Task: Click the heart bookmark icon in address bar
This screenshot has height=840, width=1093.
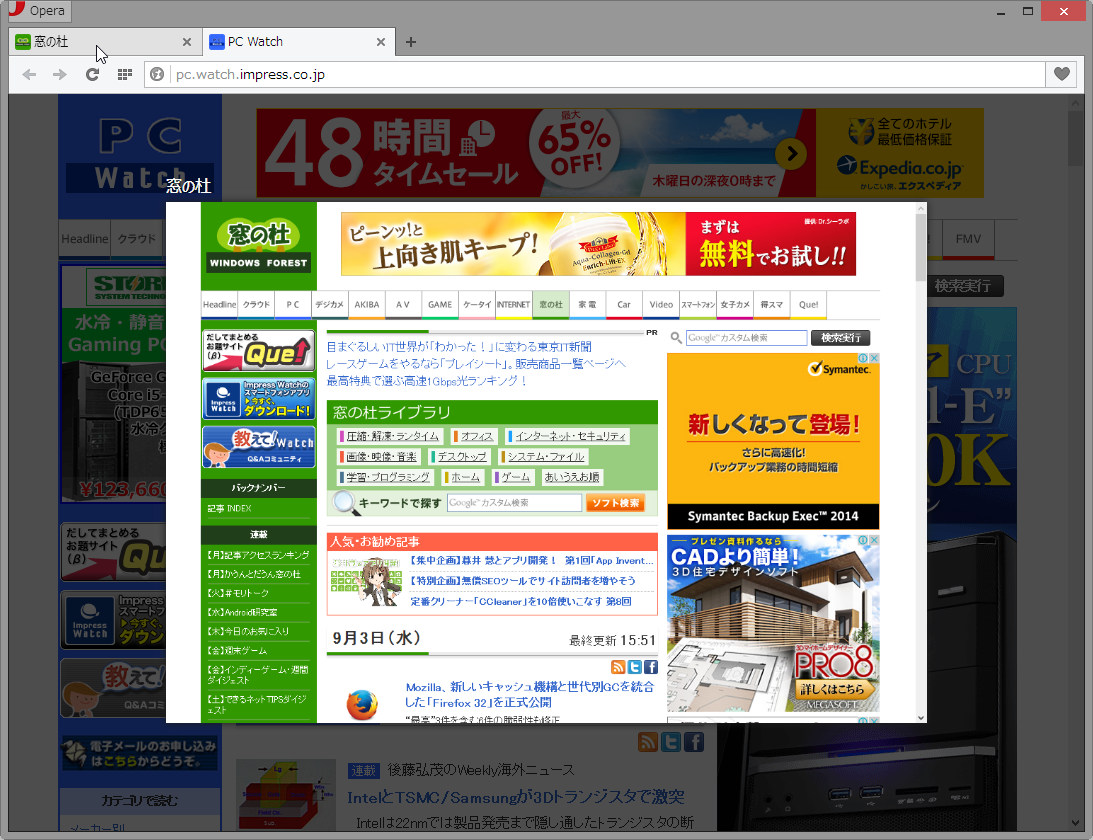Action: (x=1061, y=74)
